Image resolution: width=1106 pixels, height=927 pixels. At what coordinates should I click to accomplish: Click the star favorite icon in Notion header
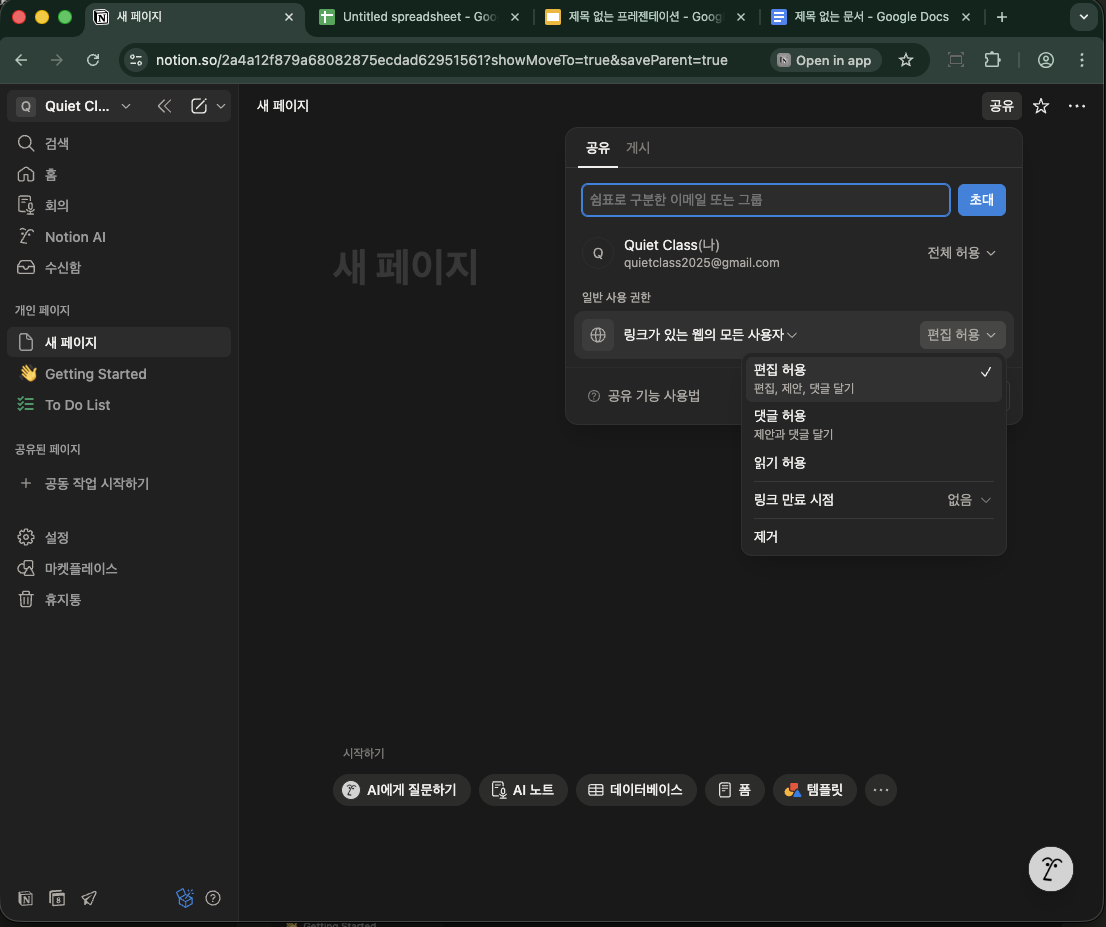tap(1041, 106)
